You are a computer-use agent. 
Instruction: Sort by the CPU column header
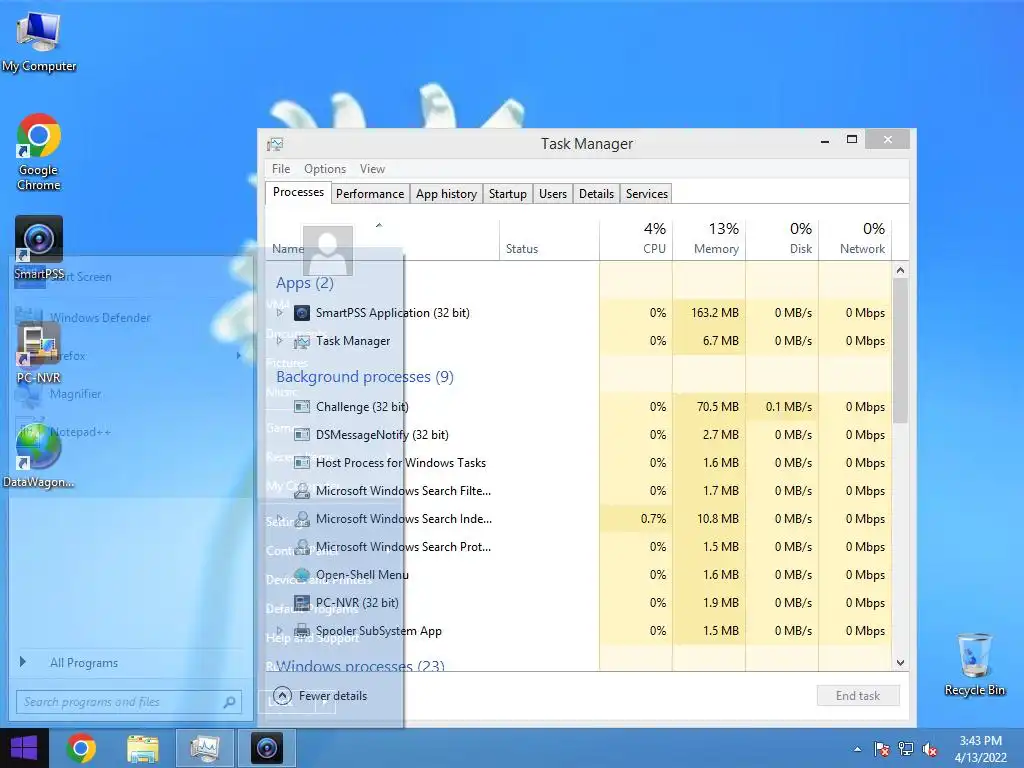pos(636,239)
